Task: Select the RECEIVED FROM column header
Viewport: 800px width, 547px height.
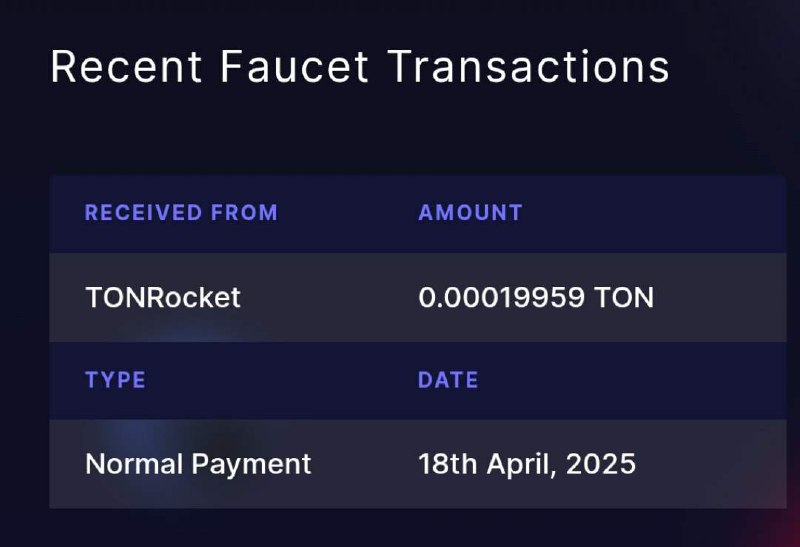Action: click(x=182, y=212)
